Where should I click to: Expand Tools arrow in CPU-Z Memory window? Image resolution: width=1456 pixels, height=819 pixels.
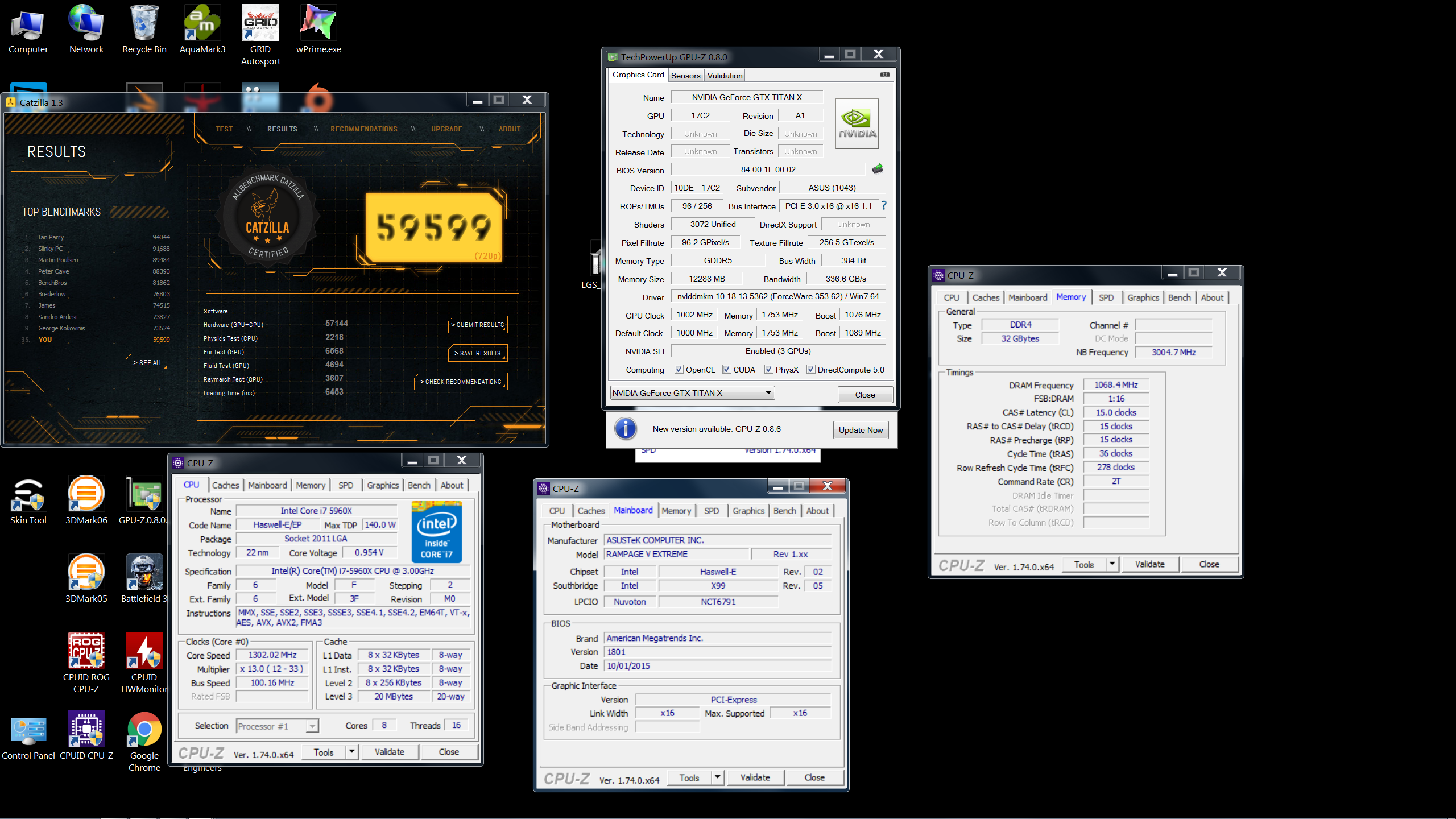[x=1113, y=564]
